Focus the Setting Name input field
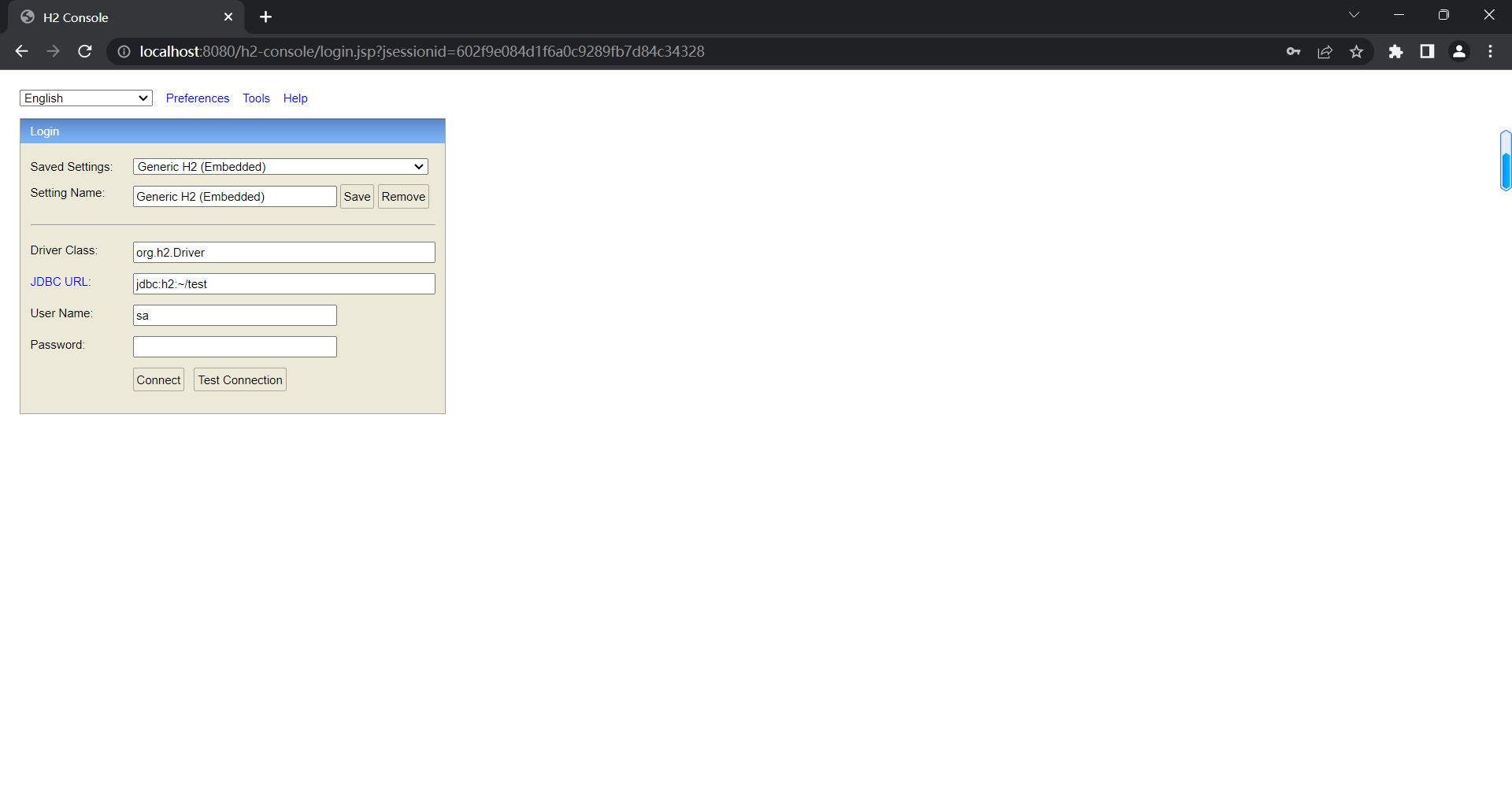The width and height of the screenshot is (1512, 803). pyautogui.click(x=235, y=196)
